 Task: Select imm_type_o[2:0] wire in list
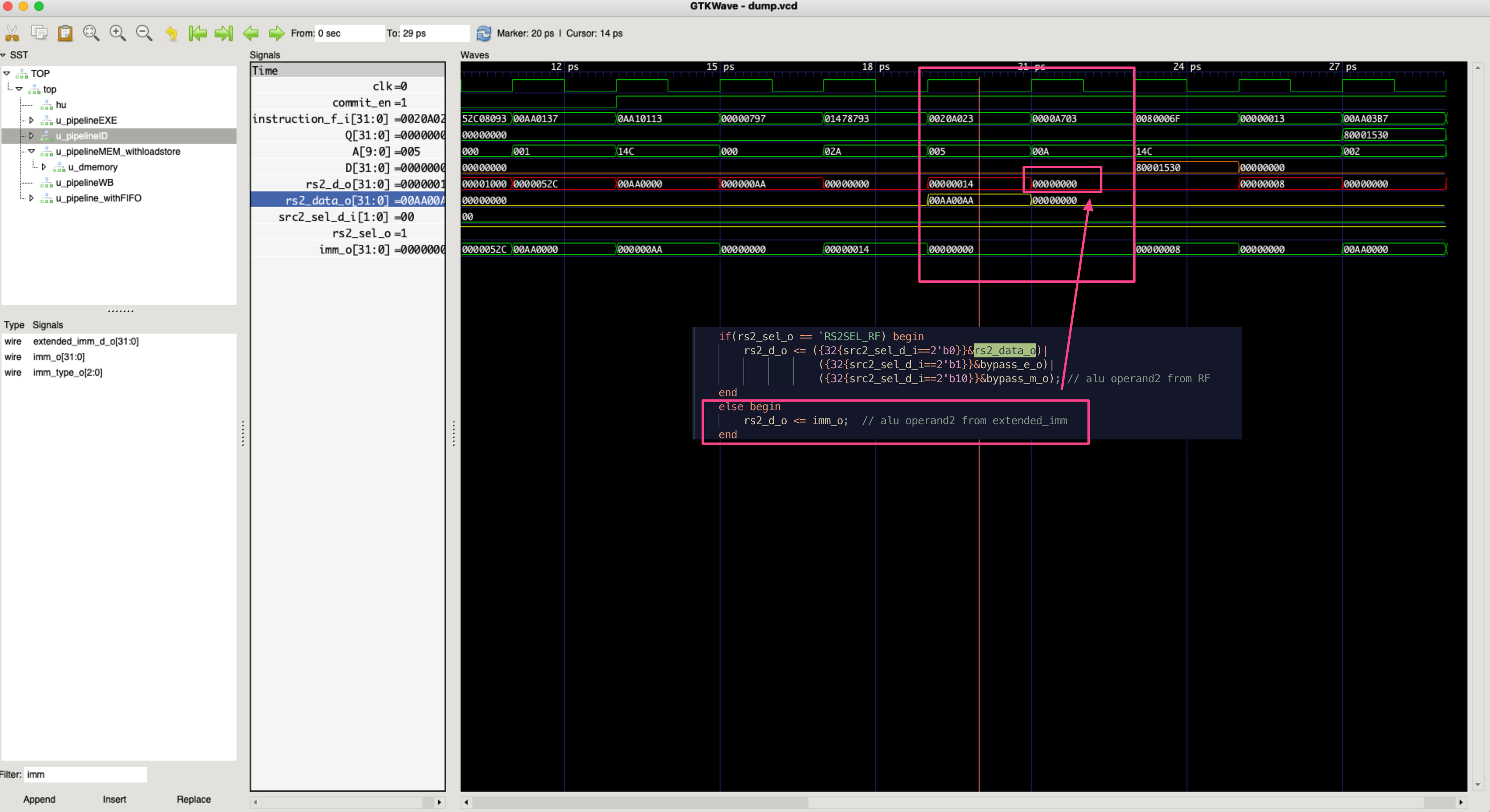point(68,373)
